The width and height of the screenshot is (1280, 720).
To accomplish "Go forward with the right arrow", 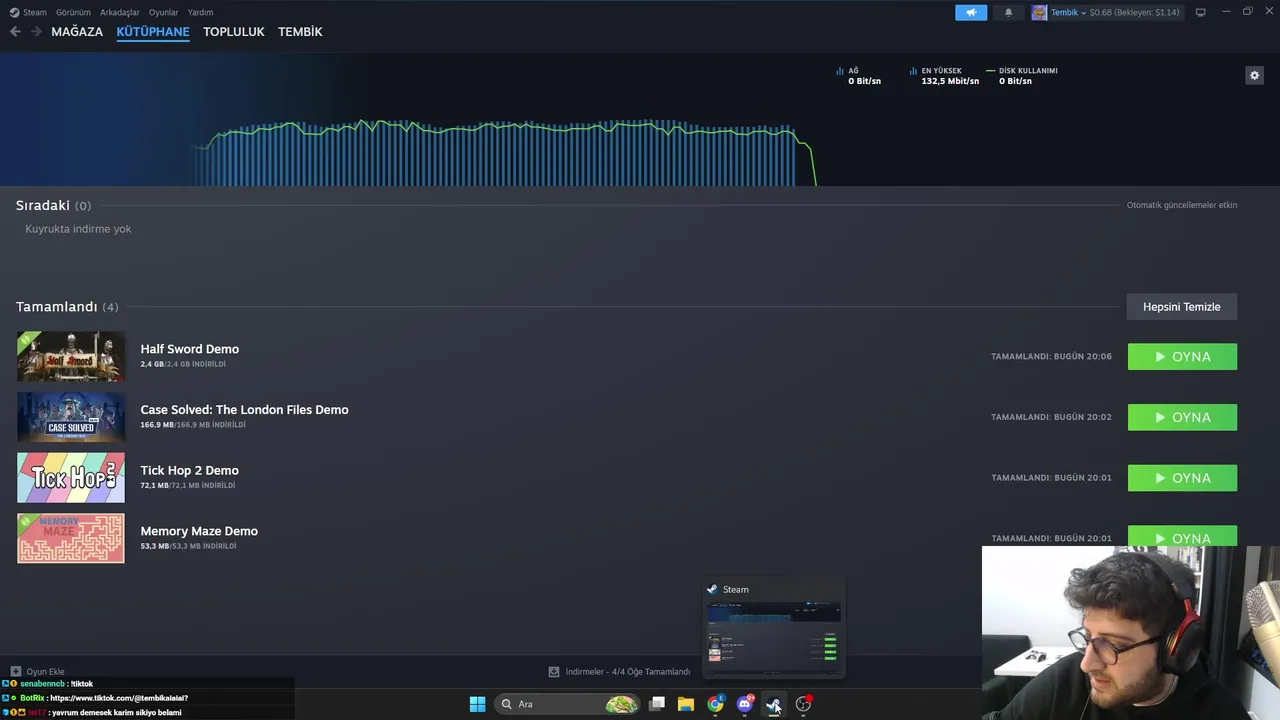I will 37,32.
